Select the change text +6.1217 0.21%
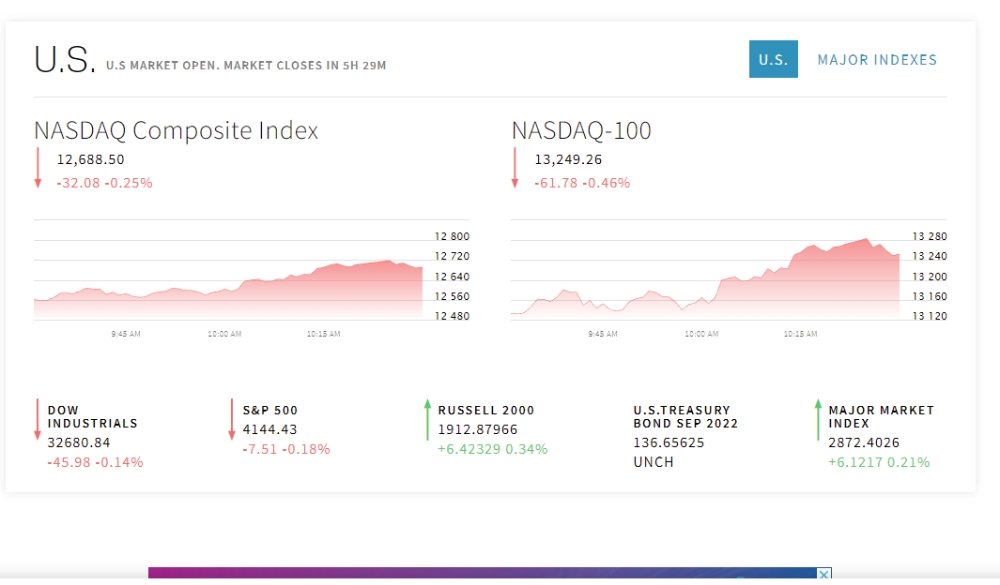The image size is (1000, 585). pyautogui.click(x=879, y=463)
